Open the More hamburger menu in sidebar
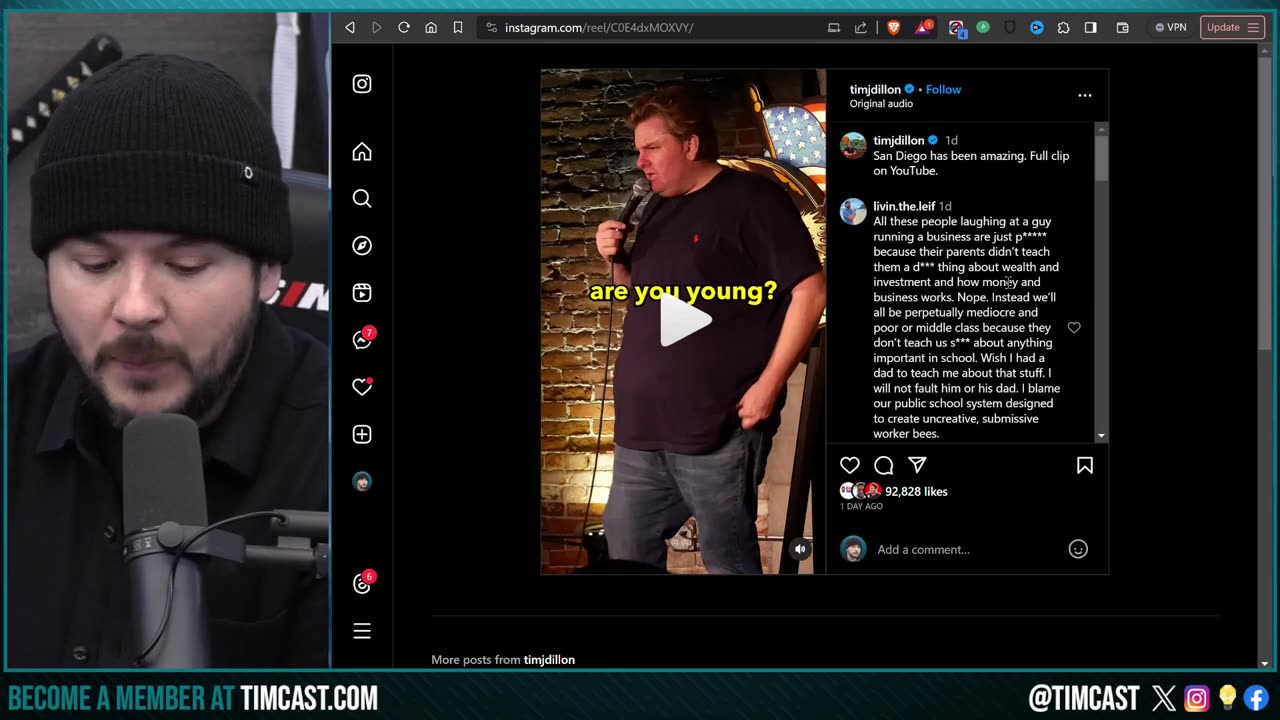The width and height of the screenshot is (1280, 720). [362, 631]
